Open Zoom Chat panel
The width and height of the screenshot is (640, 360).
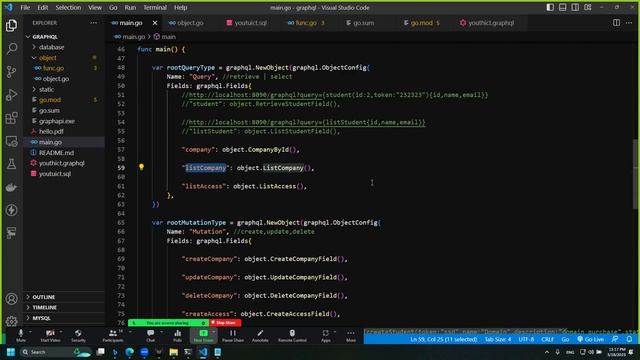151,336
